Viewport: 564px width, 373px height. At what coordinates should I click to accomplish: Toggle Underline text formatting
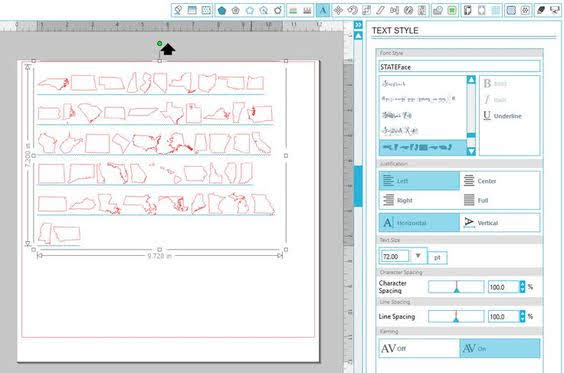point(502,116)
